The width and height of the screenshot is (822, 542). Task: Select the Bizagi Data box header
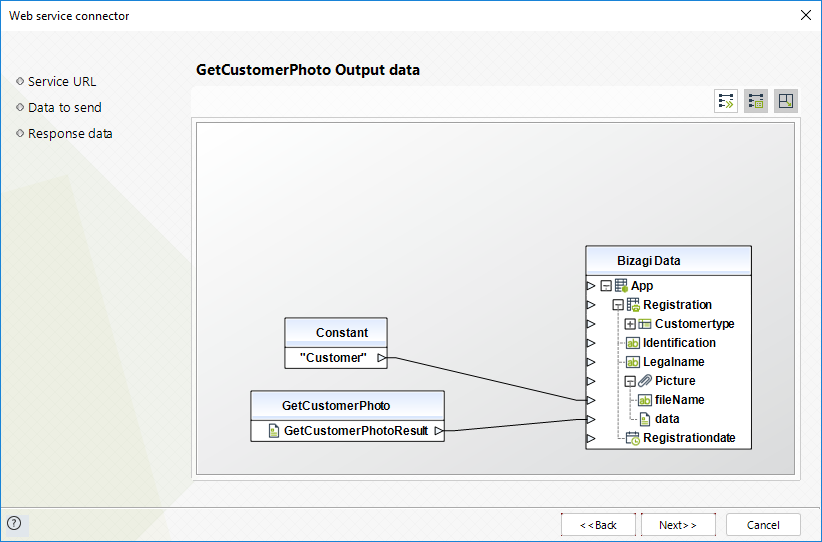pos(668,261)
